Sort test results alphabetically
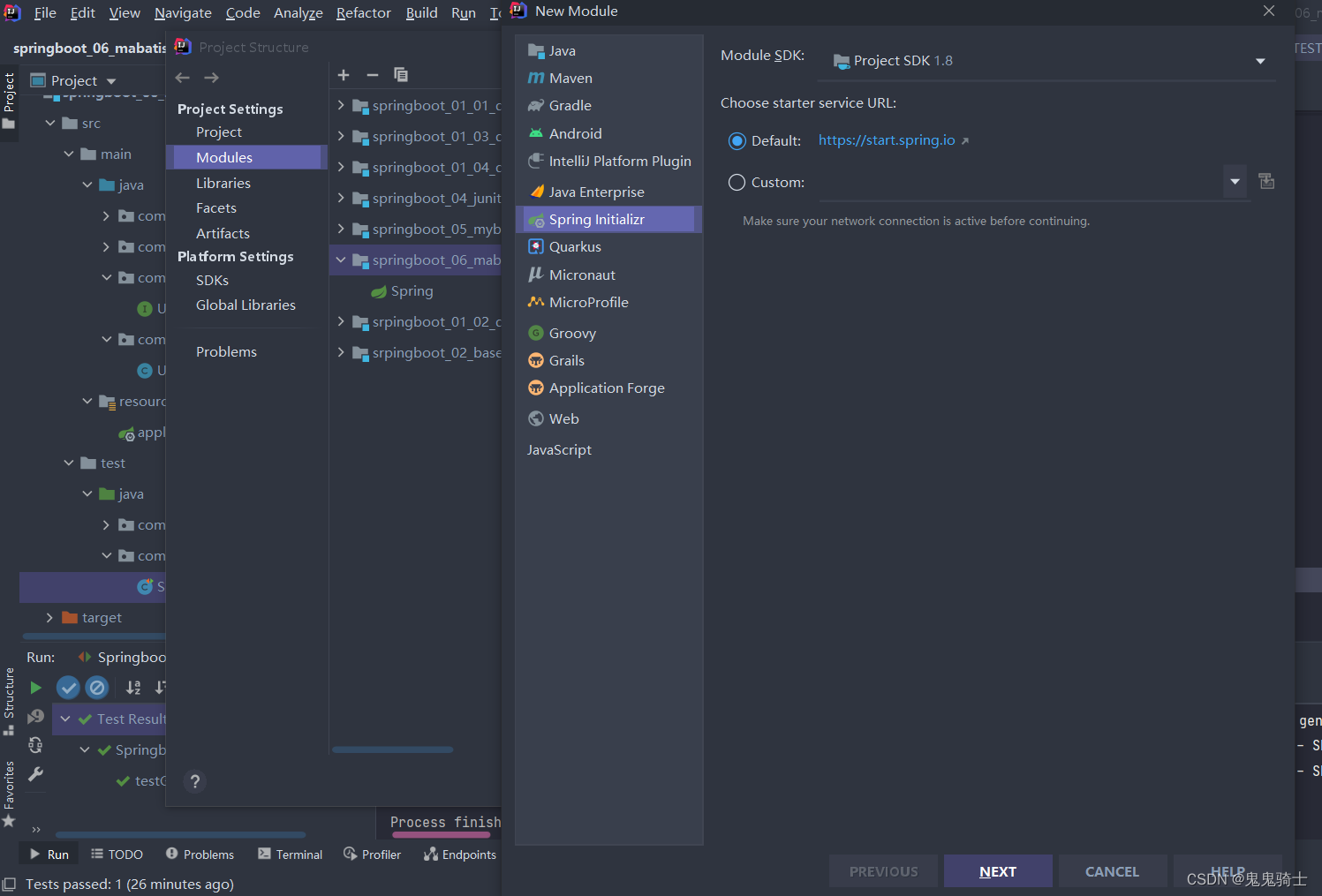 point(133,687)
